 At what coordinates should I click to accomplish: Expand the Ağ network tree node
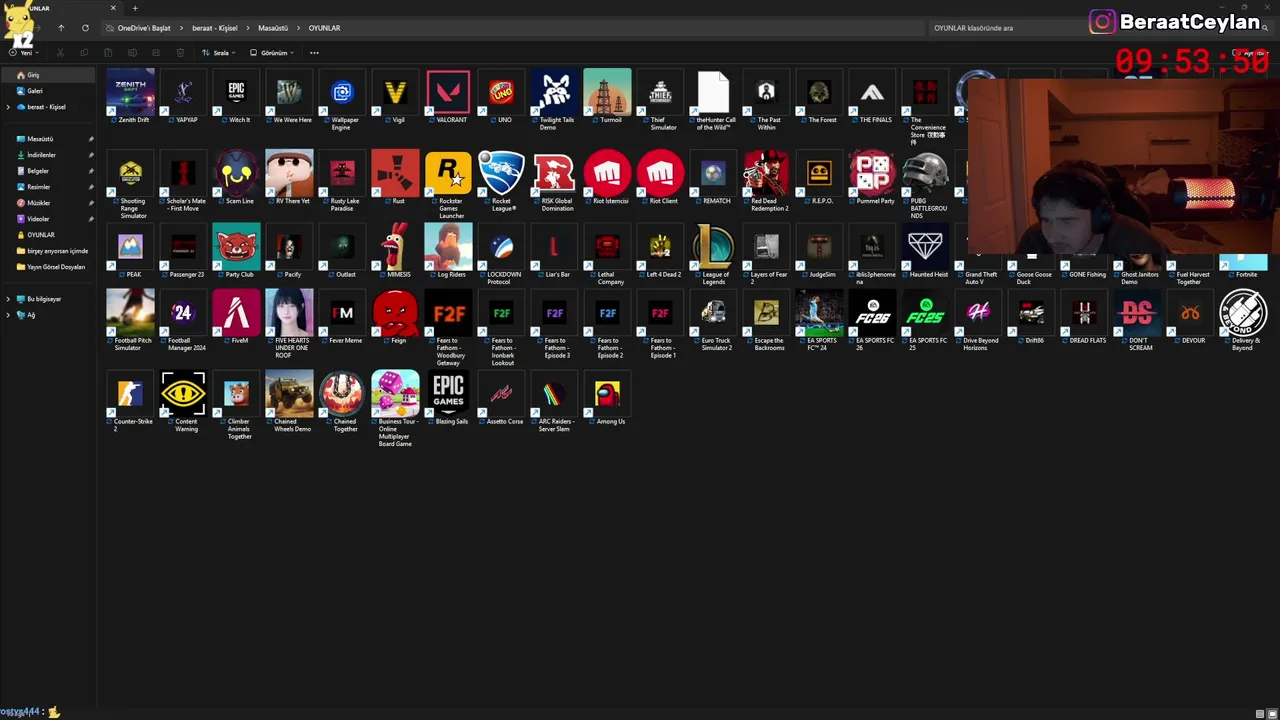[x=8, y=315]
